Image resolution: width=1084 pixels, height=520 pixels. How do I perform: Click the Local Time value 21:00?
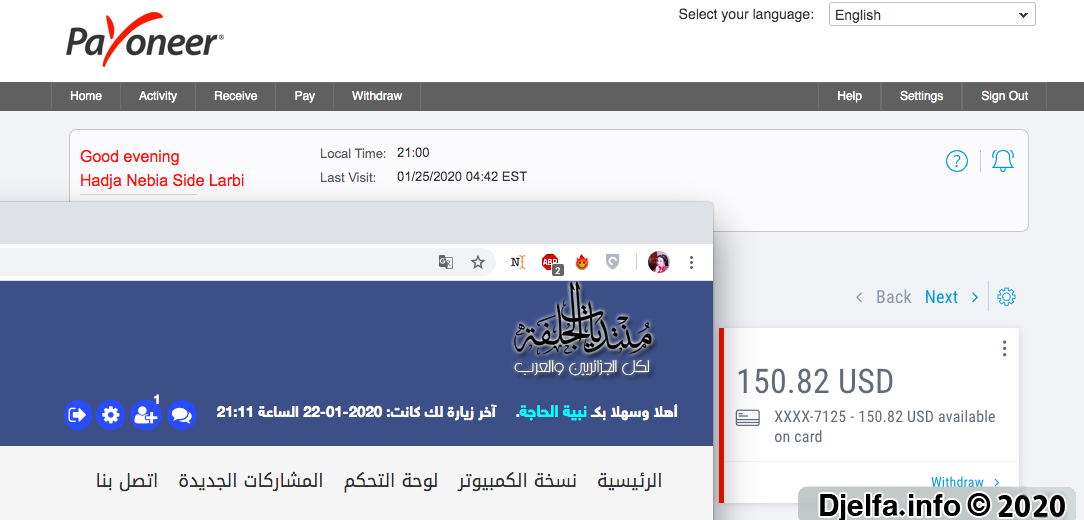pos(413,153)
